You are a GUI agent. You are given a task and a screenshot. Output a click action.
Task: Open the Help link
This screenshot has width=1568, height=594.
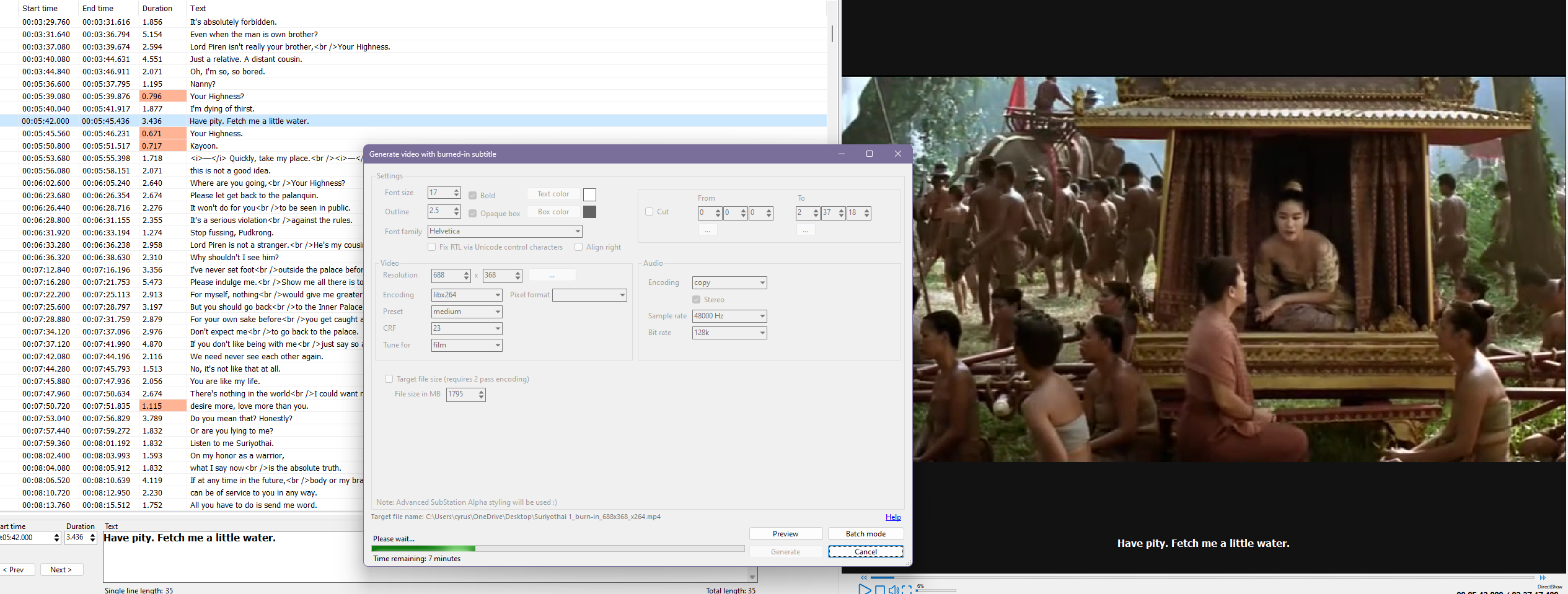[892, 517]
